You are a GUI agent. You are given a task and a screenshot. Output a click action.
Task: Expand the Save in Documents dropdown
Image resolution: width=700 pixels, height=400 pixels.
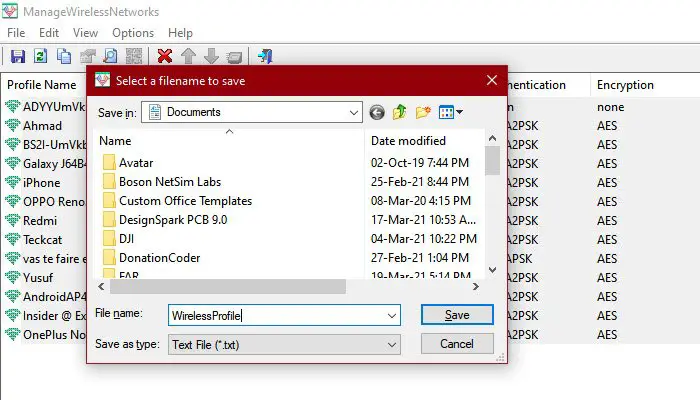(354, 112)
